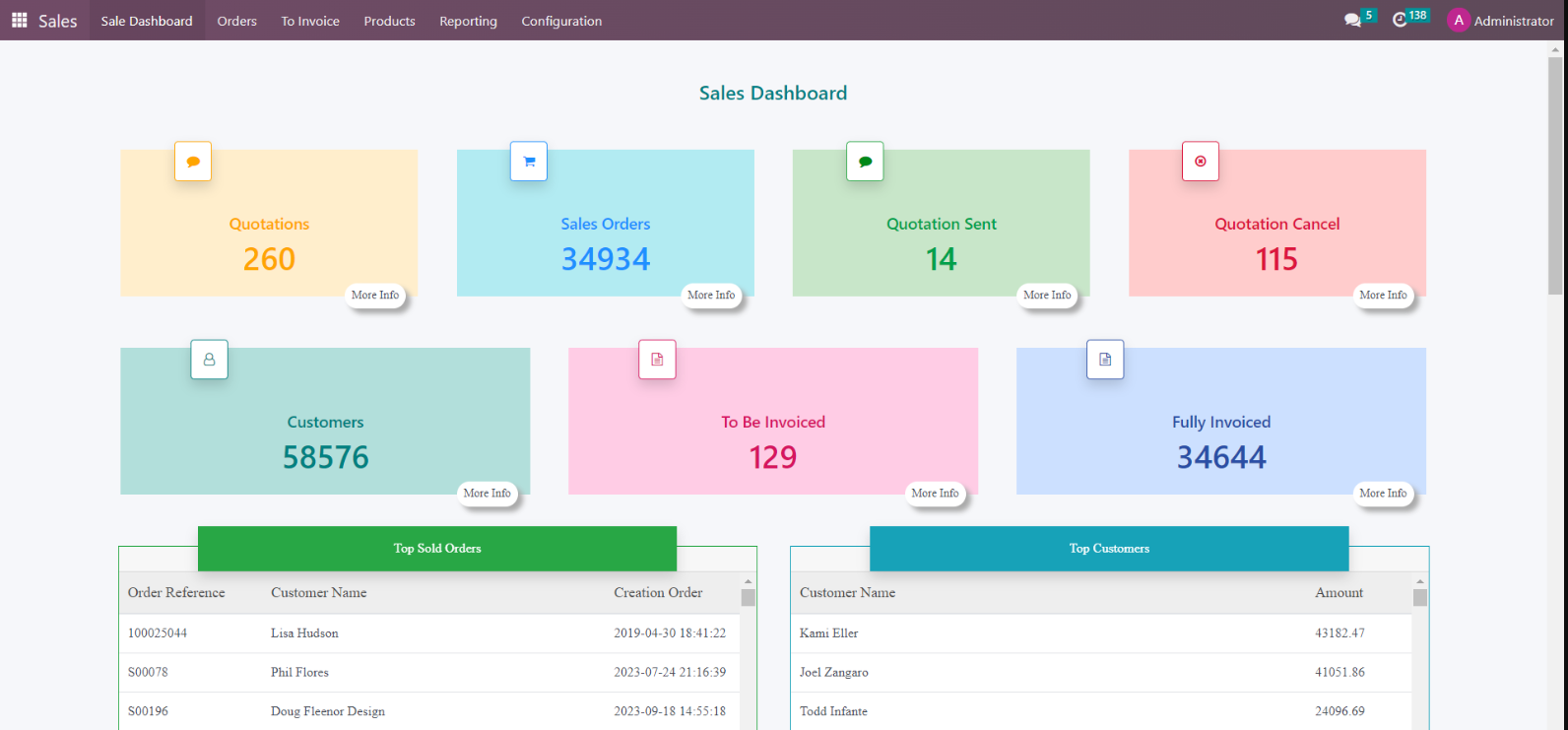Click the Amount column header
Viewport: 1568px width, 730px height.
pyautogui.click(x=1339, y=593)
